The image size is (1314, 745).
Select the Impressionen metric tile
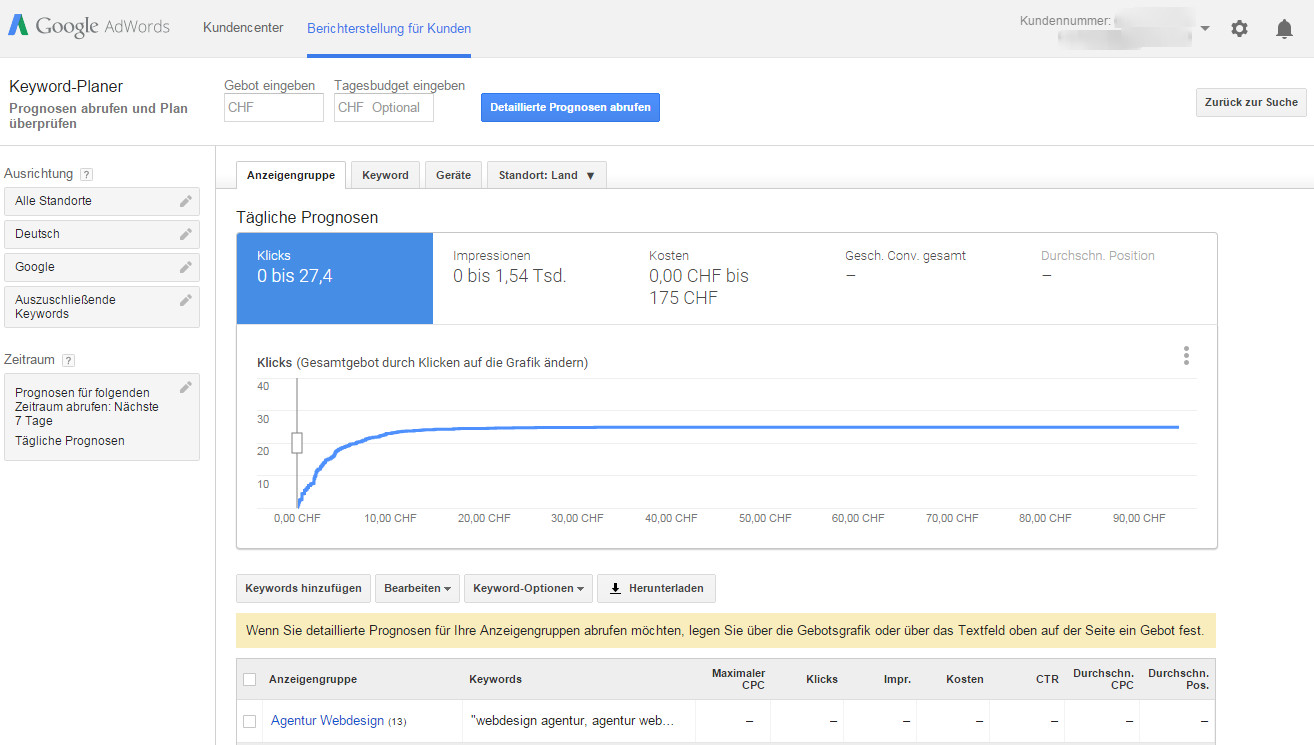point(531,278)
